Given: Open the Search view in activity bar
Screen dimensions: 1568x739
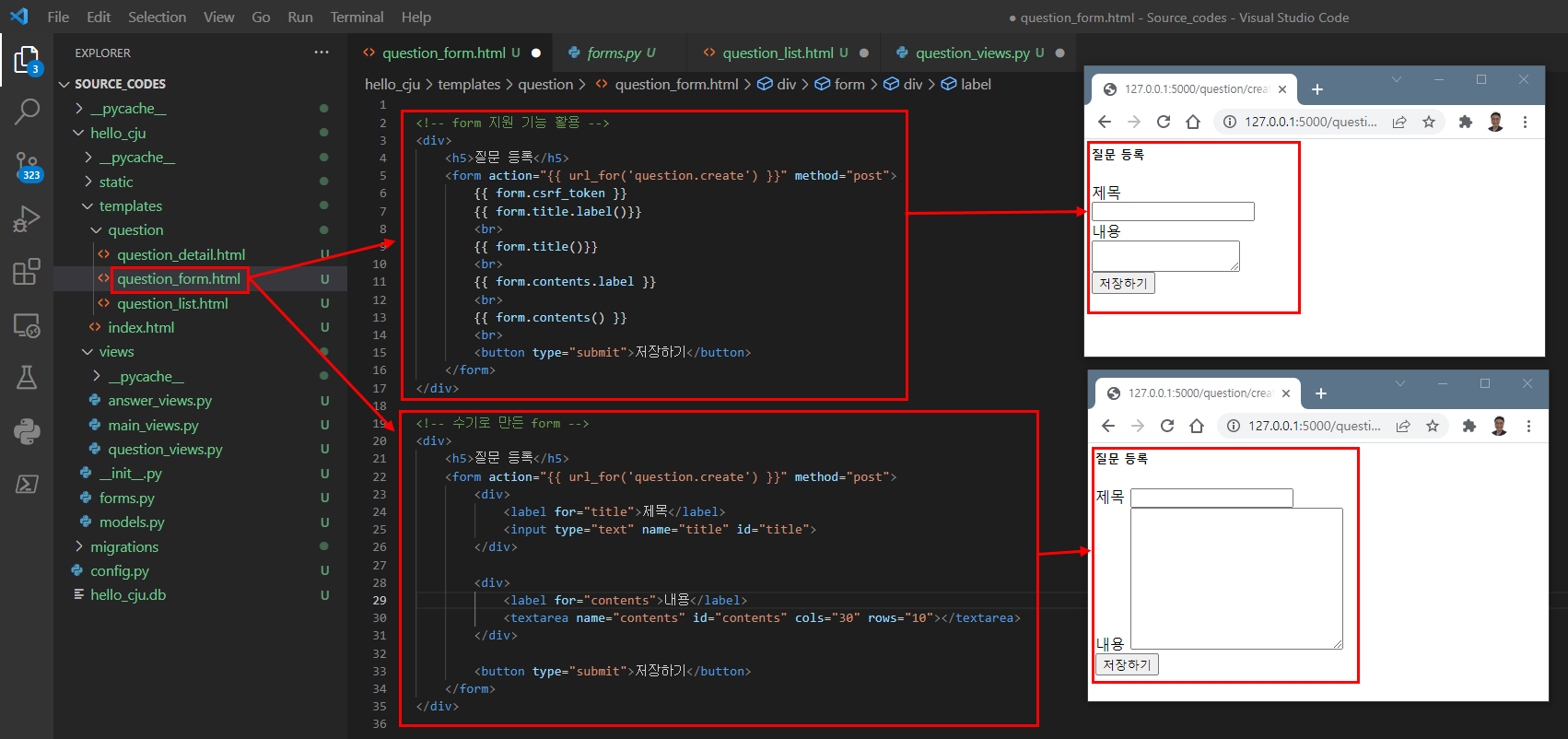Looking at the screenshot, I should [27, 112].
